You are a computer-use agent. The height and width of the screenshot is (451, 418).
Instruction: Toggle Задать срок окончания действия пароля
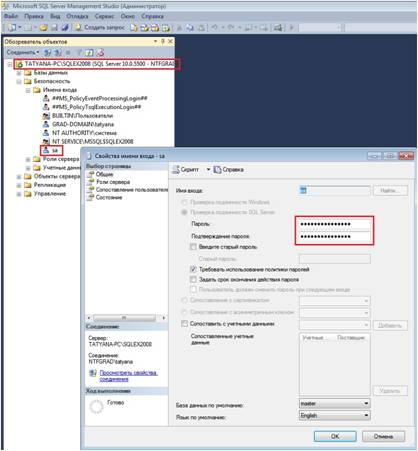[193, 279]
